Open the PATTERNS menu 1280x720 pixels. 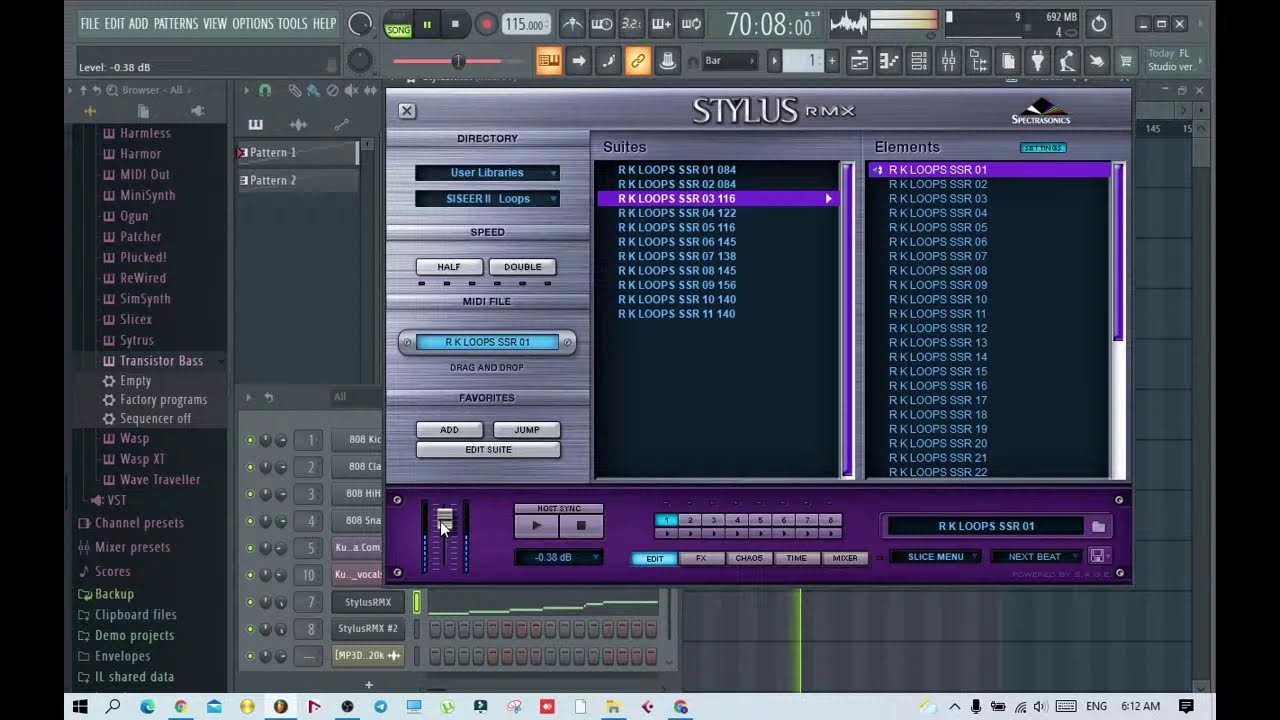[176, 24]
